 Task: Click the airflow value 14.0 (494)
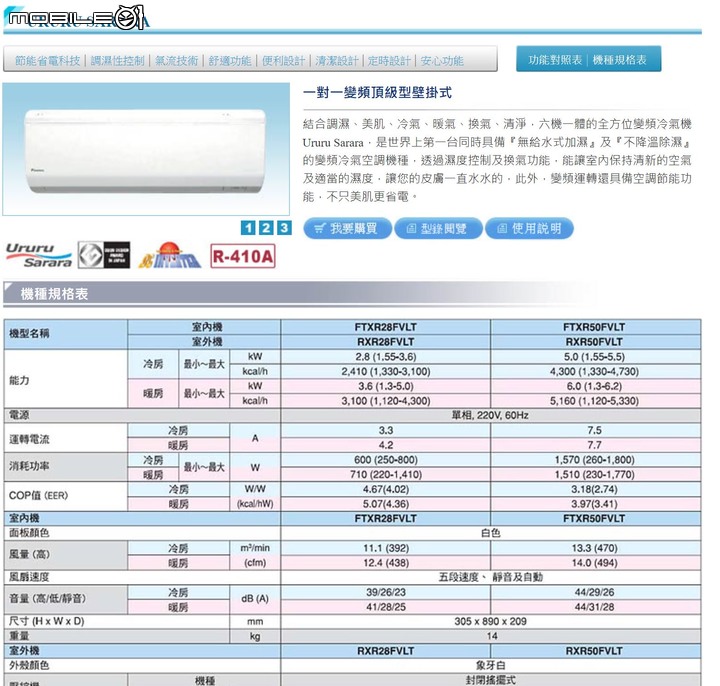coord(594,563)
